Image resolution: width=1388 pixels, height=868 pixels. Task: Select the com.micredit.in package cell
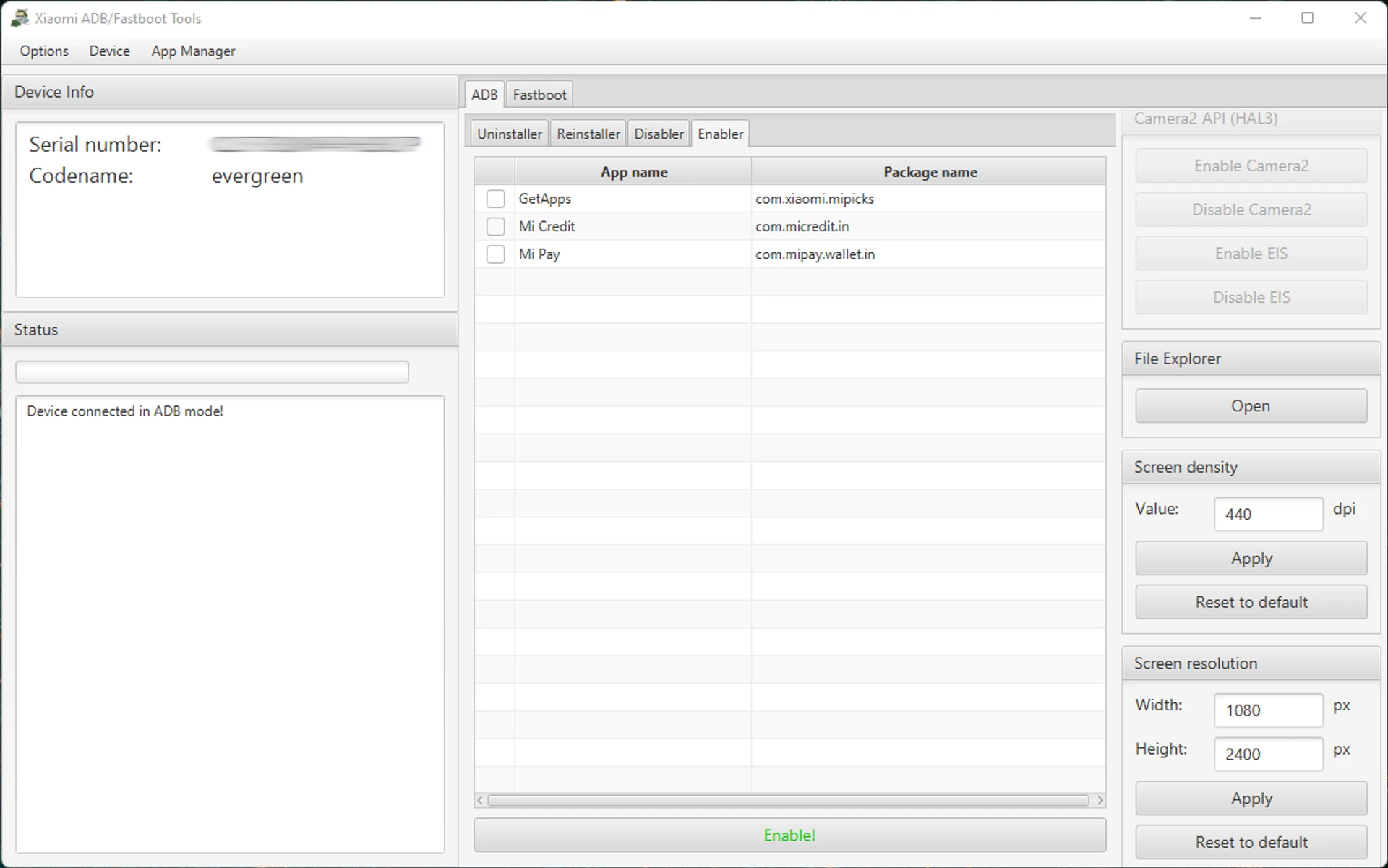(928, 226)
